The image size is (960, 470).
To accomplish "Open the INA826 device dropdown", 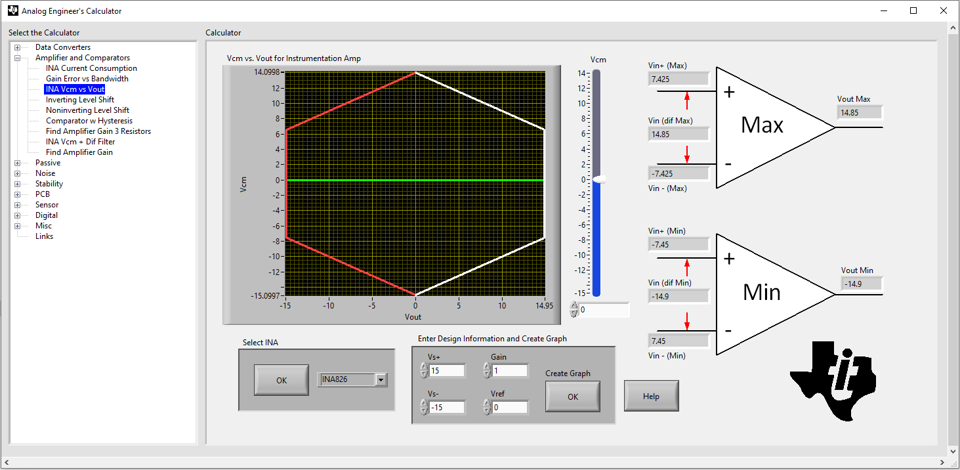I will (x=381, y=379).
